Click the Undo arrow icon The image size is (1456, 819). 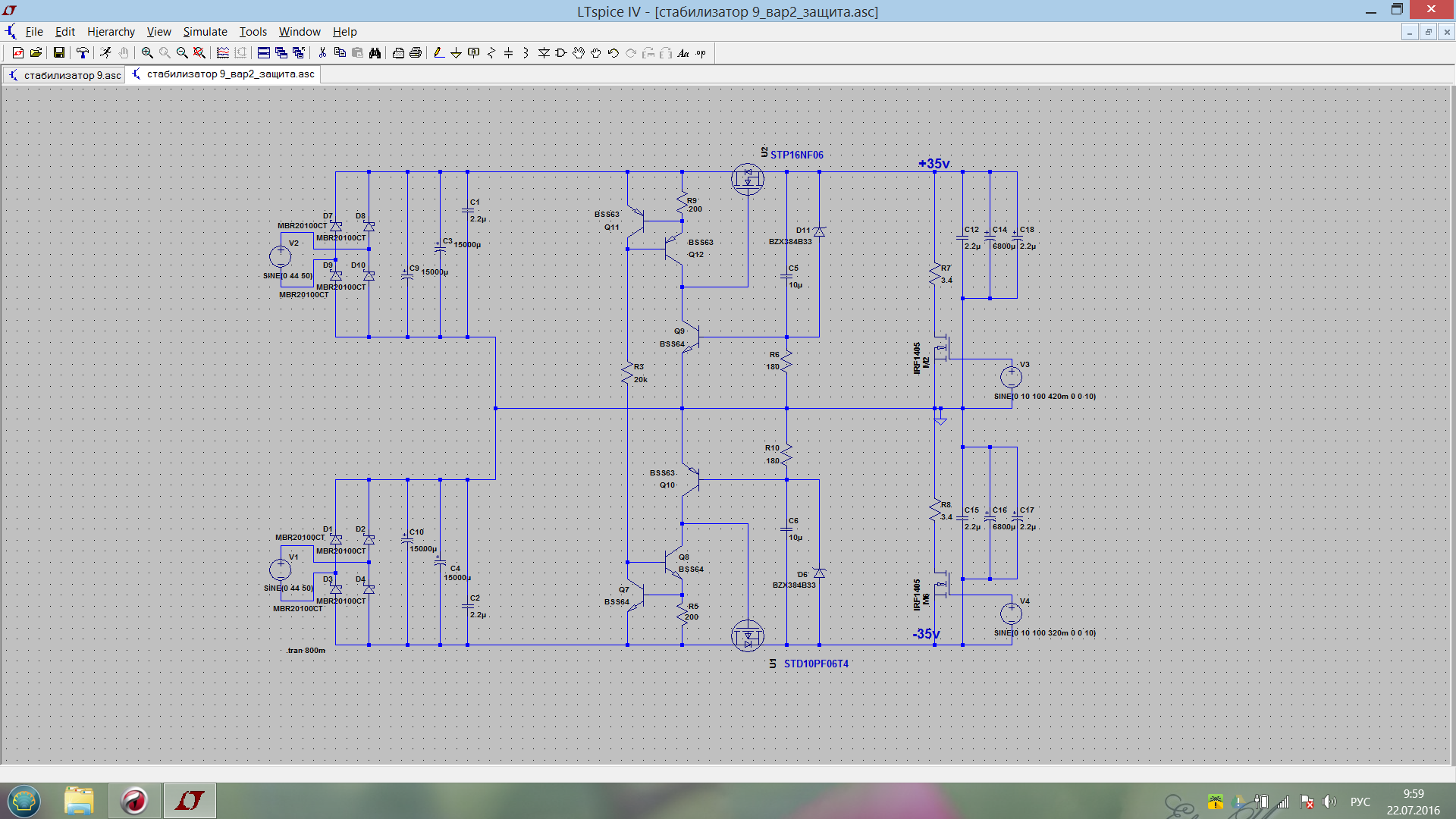point(613,53)
